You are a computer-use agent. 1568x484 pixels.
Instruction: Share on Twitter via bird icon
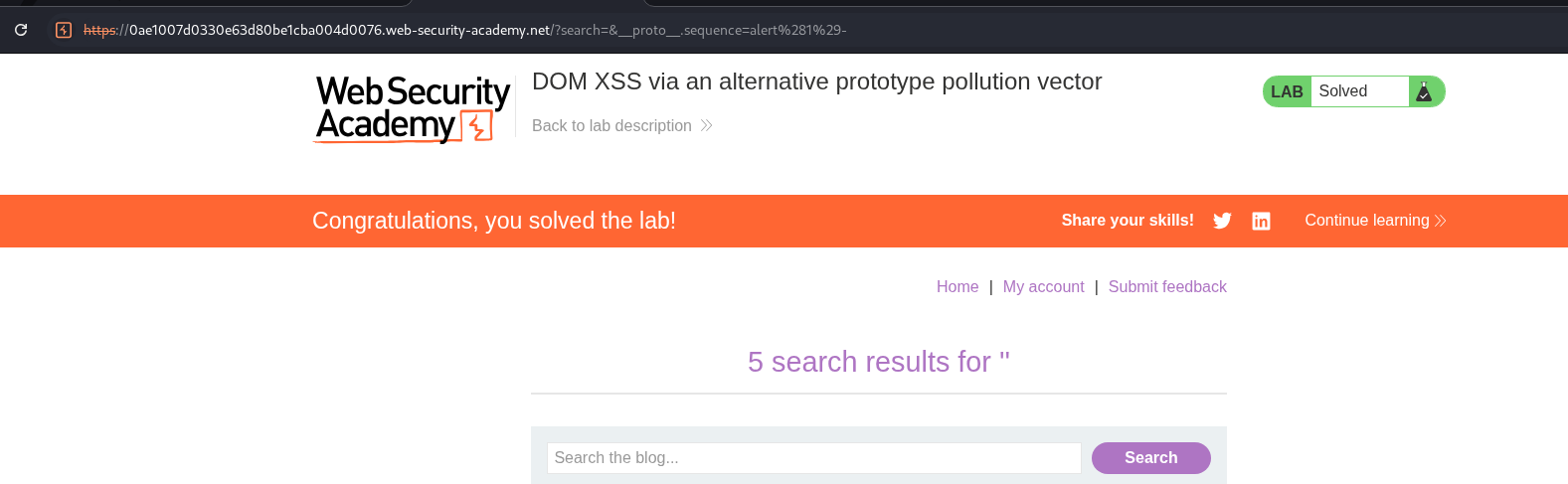[1222, 221]
